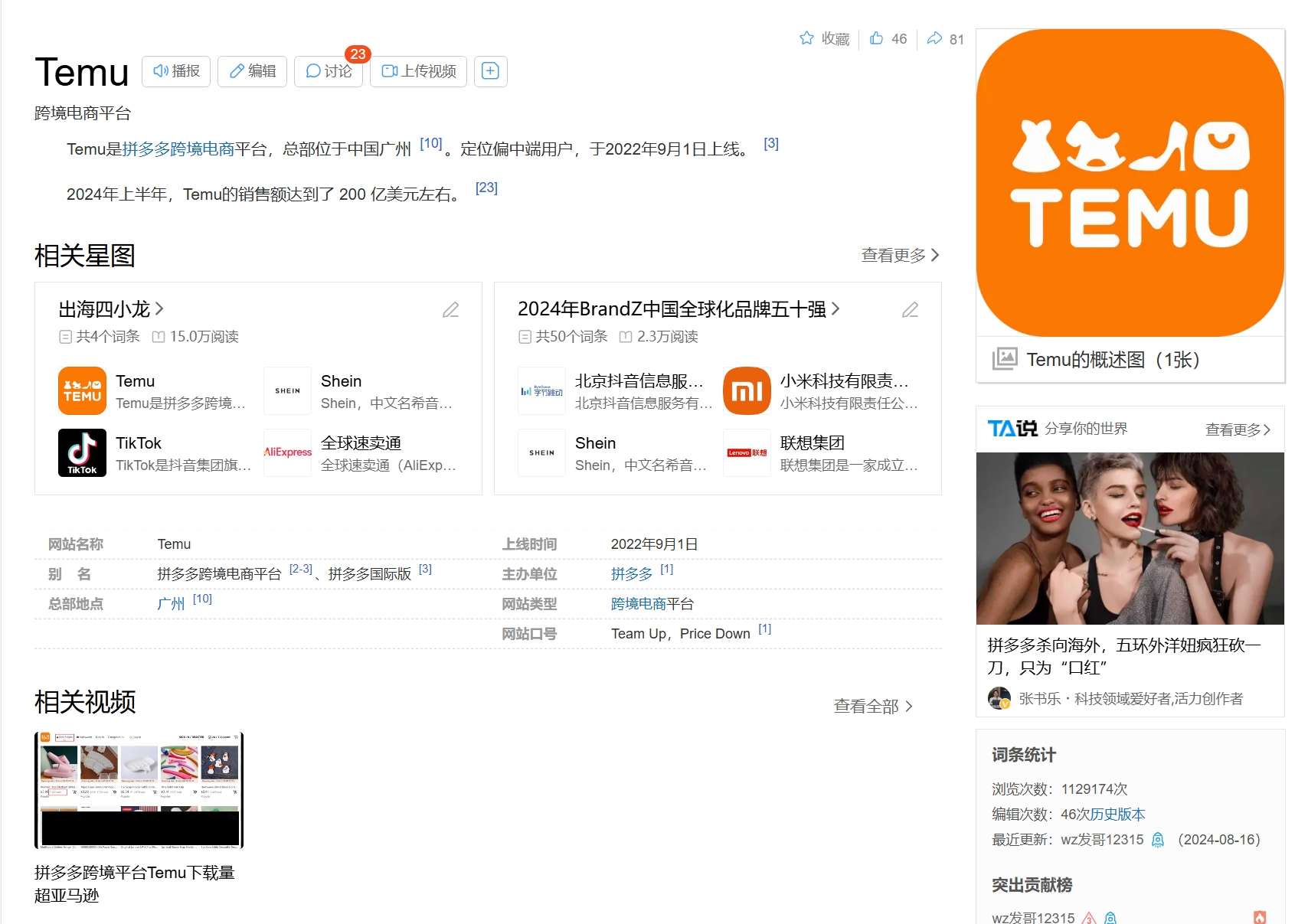Click the Lenovo 联想 logo icon

(x=747, y=452)
